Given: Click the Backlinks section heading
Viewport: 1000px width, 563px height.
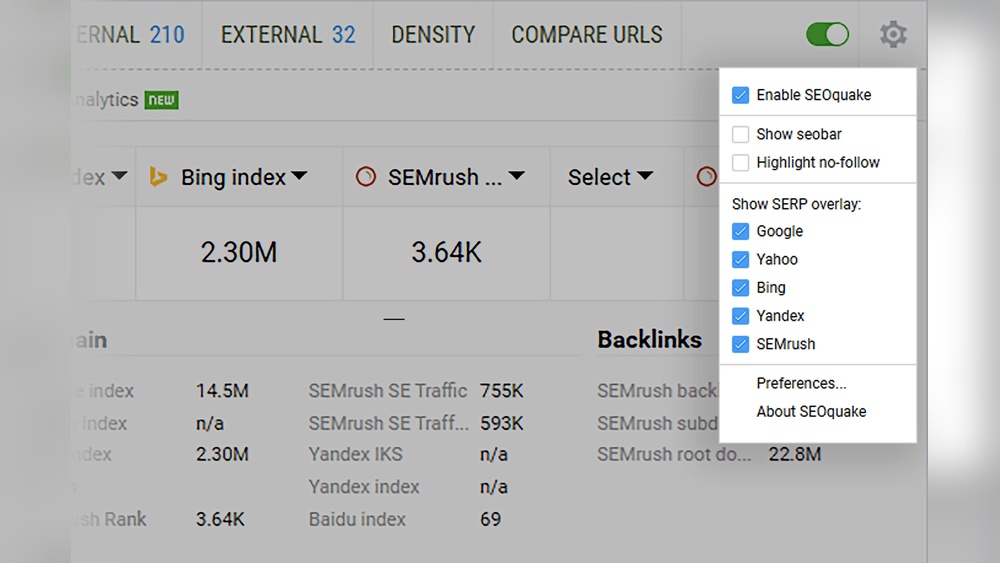Looking at the screenshot, I should coord(649,340).
